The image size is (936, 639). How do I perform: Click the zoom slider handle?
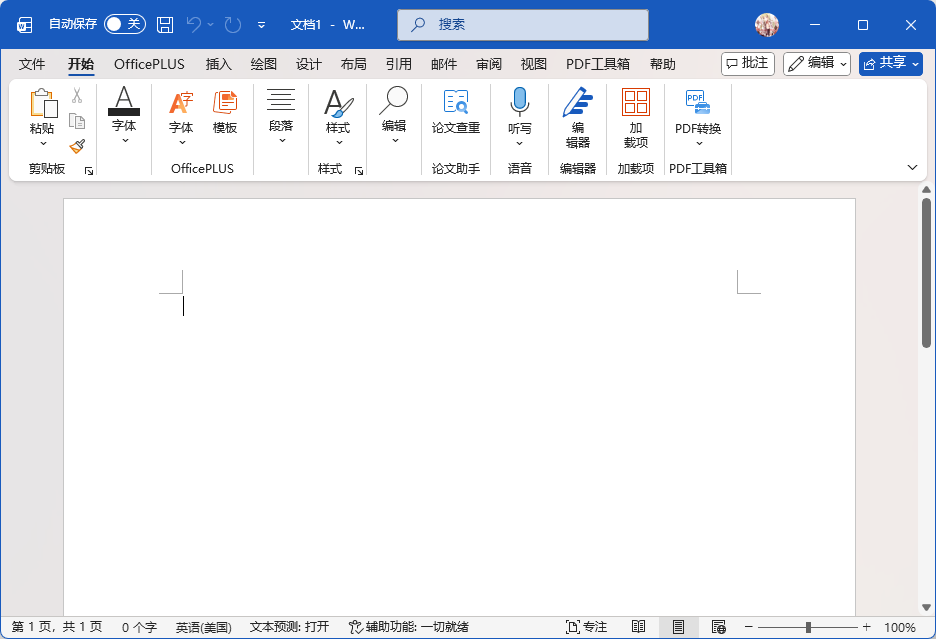coord(808,627)
